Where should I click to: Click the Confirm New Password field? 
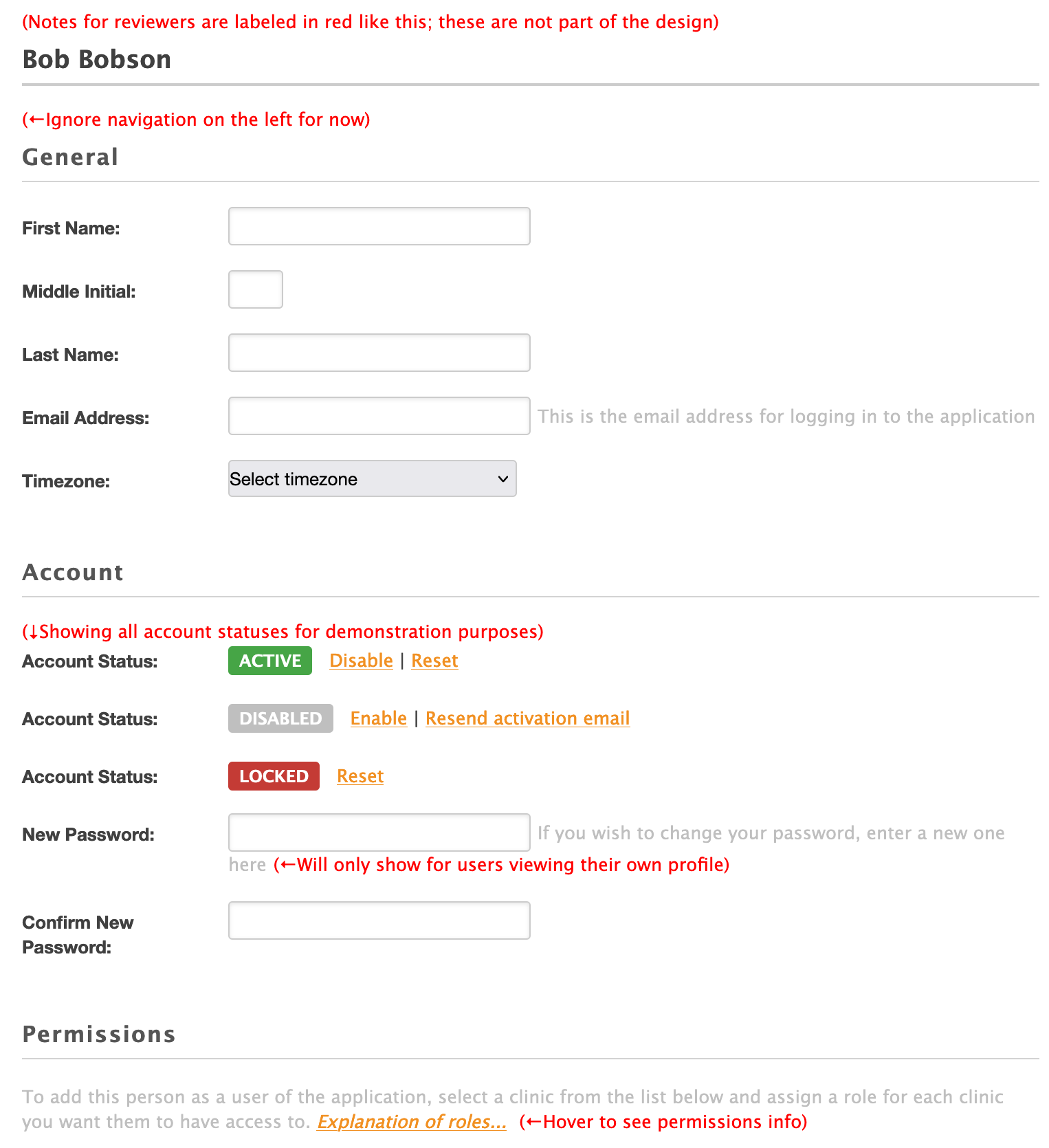click(x=379, y=920)
